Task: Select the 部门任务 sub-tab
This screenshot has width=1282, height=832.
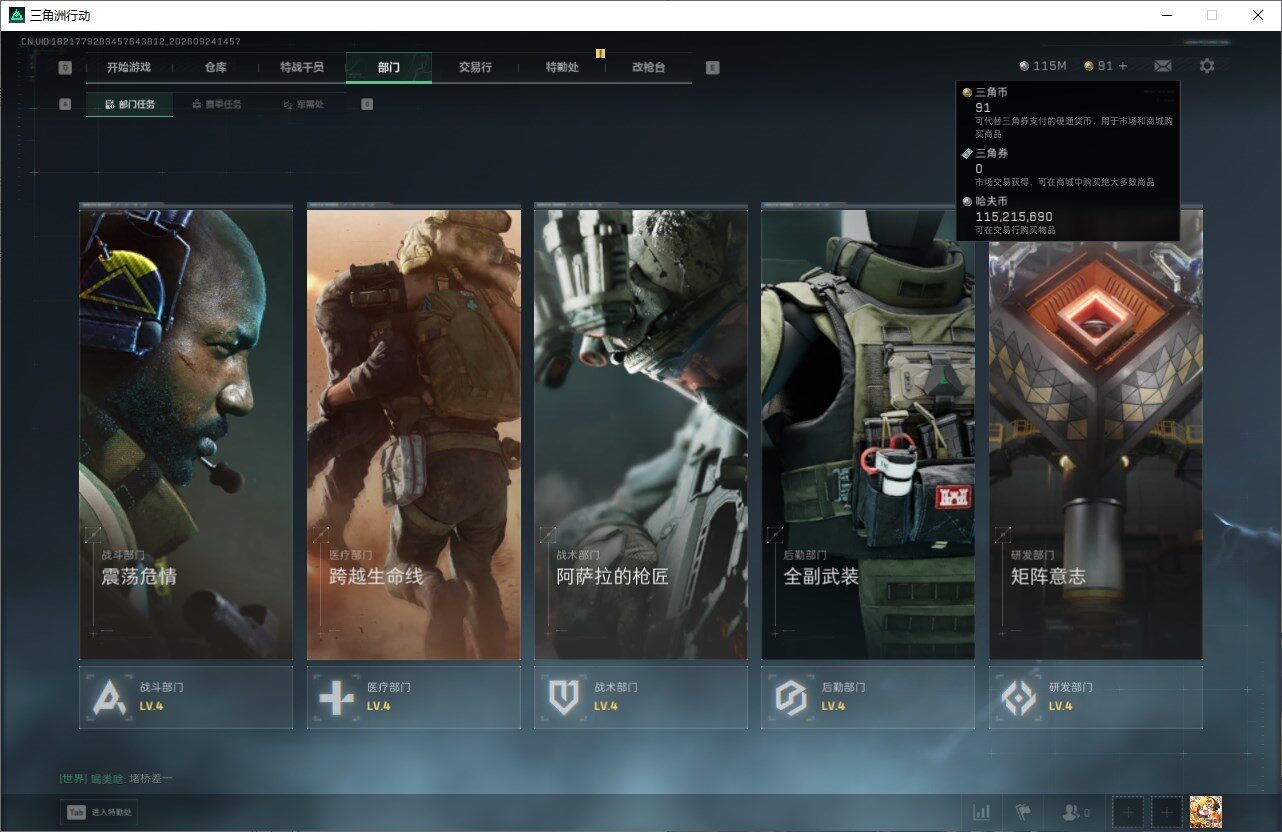Action: click(x=129, y=104)
